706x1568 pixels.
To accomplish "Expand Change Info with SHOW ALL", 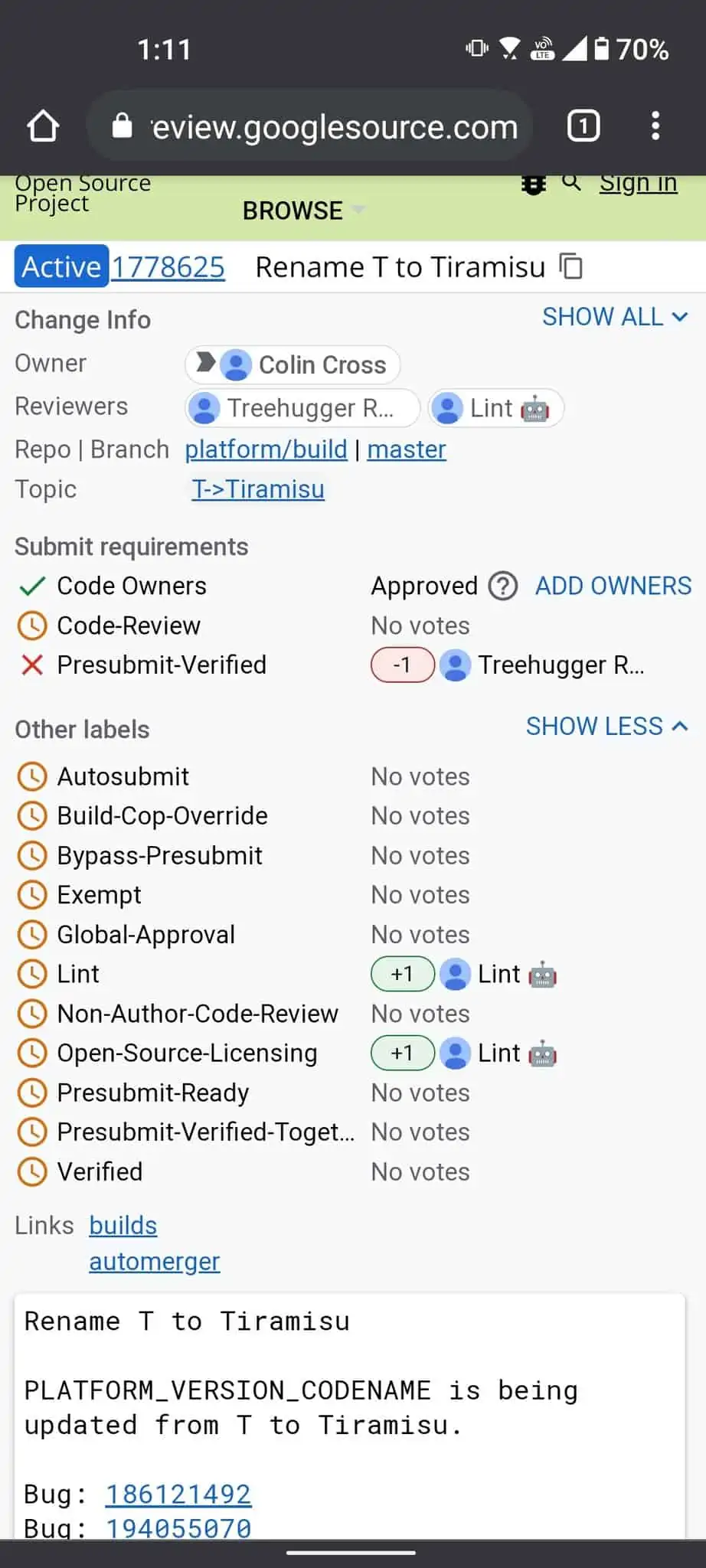I will (x=615, y=317).
